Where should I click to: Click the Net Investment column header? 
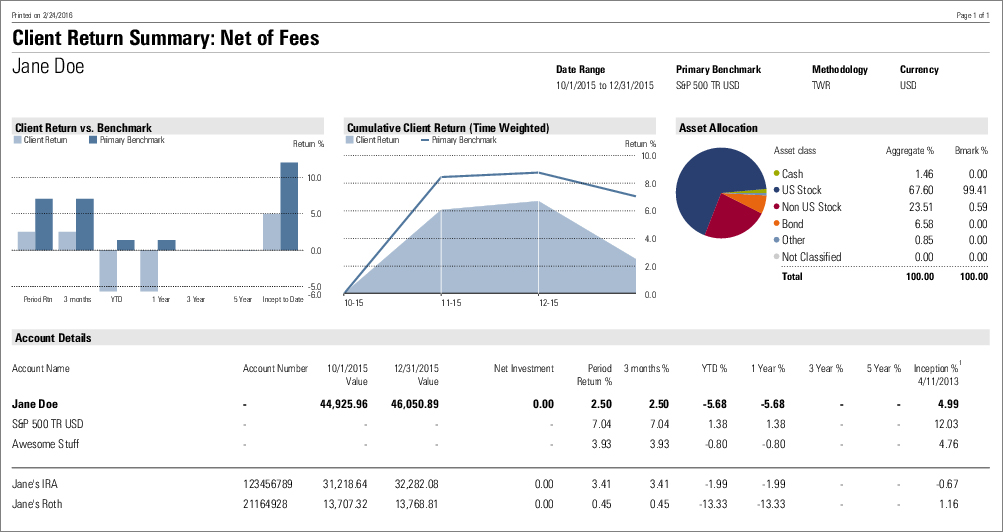pyautogui.click(x=523, y=369)
